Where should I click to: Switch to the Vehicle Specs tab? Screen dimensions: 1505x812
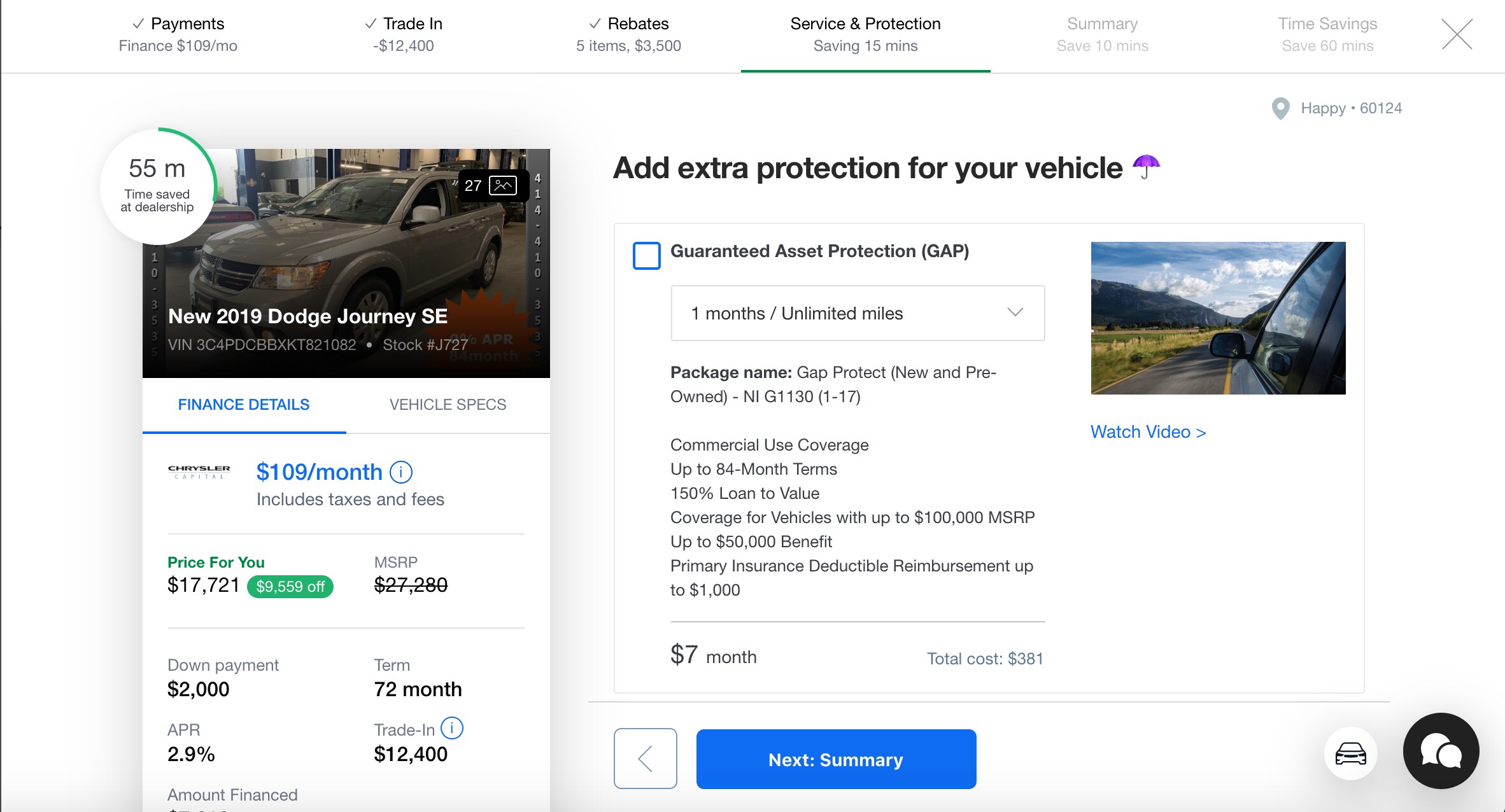tap(448, 404)
